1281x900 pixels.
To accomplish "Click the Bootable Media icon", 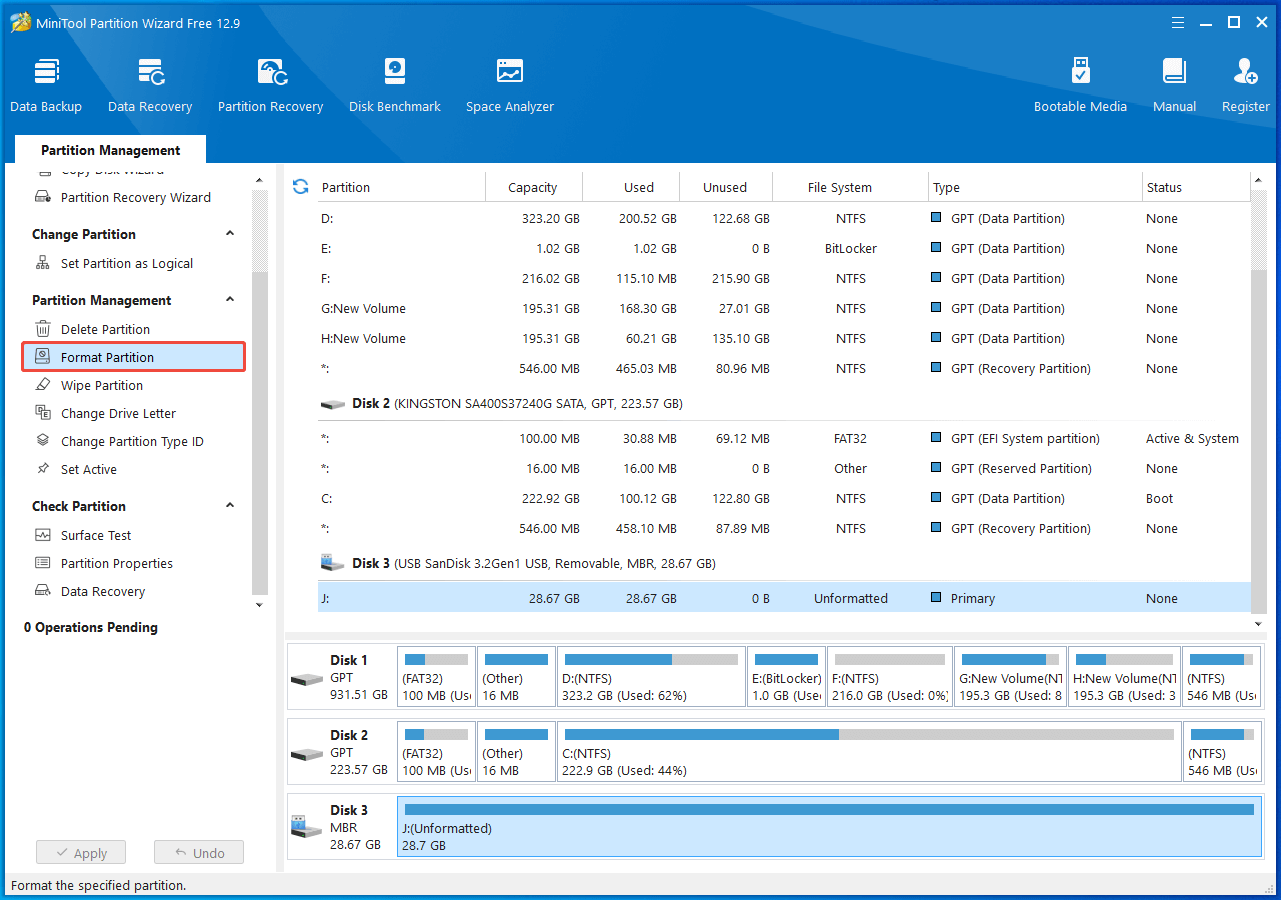I will (x=1080, y=84).
